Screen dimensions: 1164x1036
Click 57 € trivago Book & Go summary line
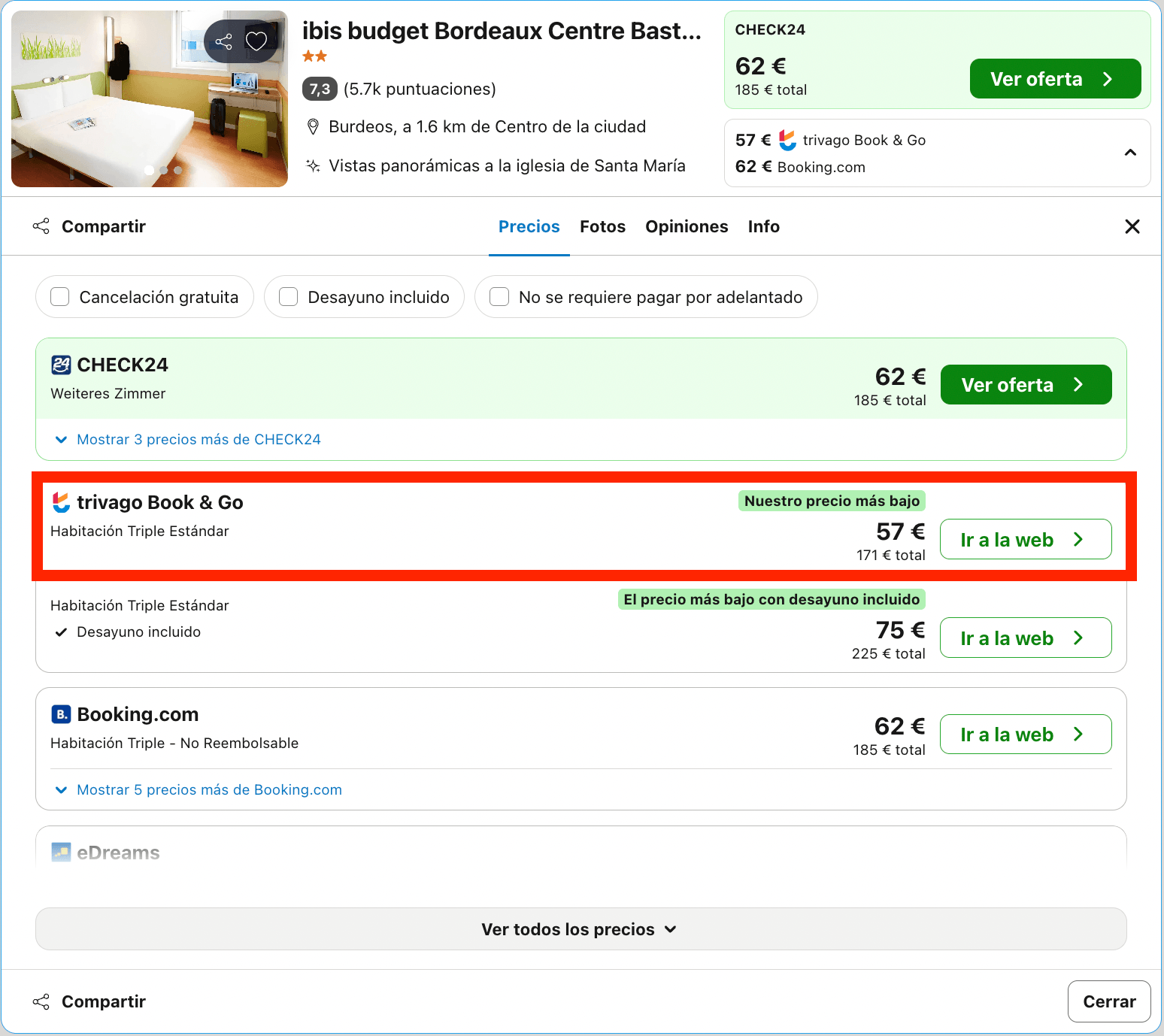pos(830,140)
